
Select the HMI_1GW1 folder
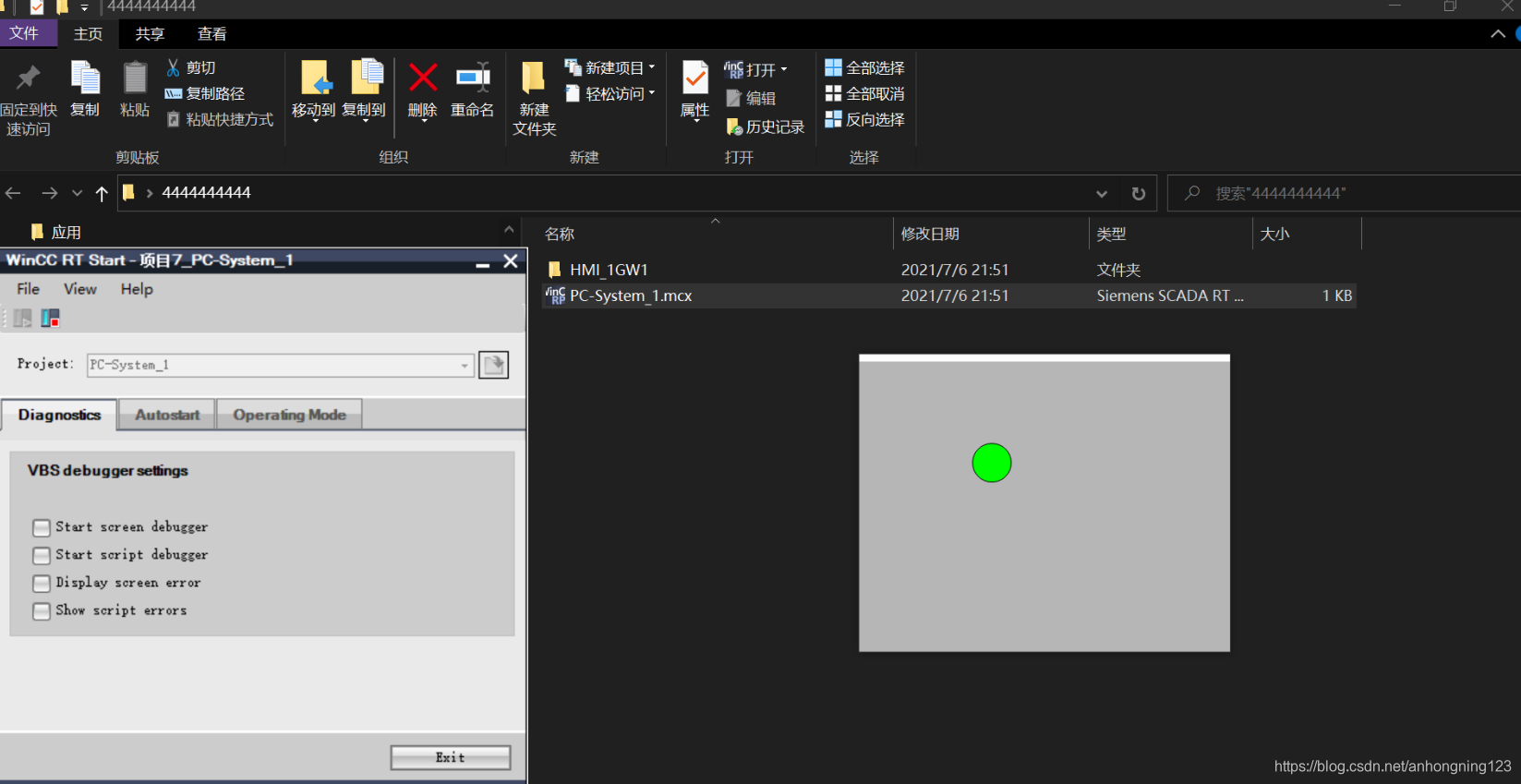click(x=948, y=270)
